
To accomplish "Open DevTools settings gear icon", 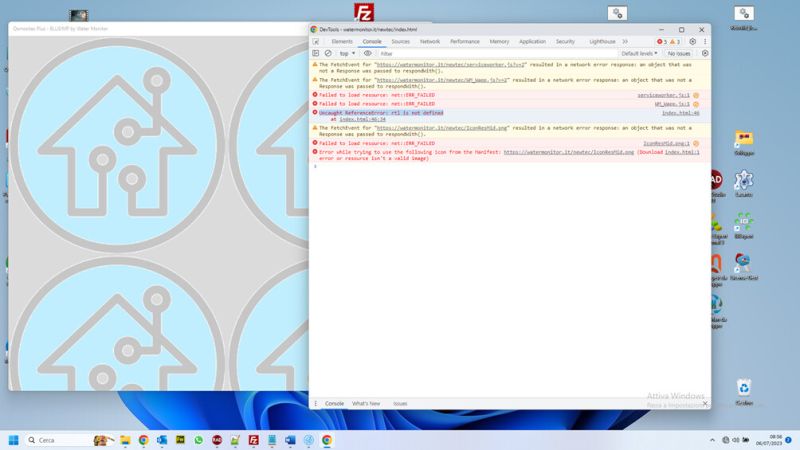I will [692, 41].
